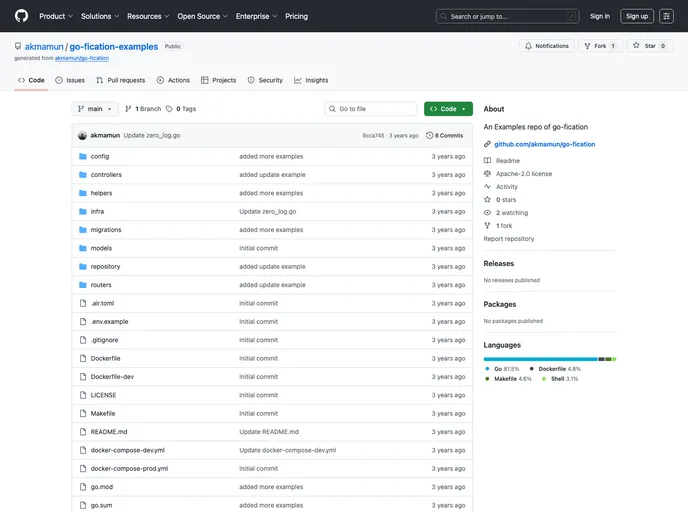Image resolution: width=688 pixels, height=512 pixels.
Task: Open the LICENSE file
Action: pos(104,395)
